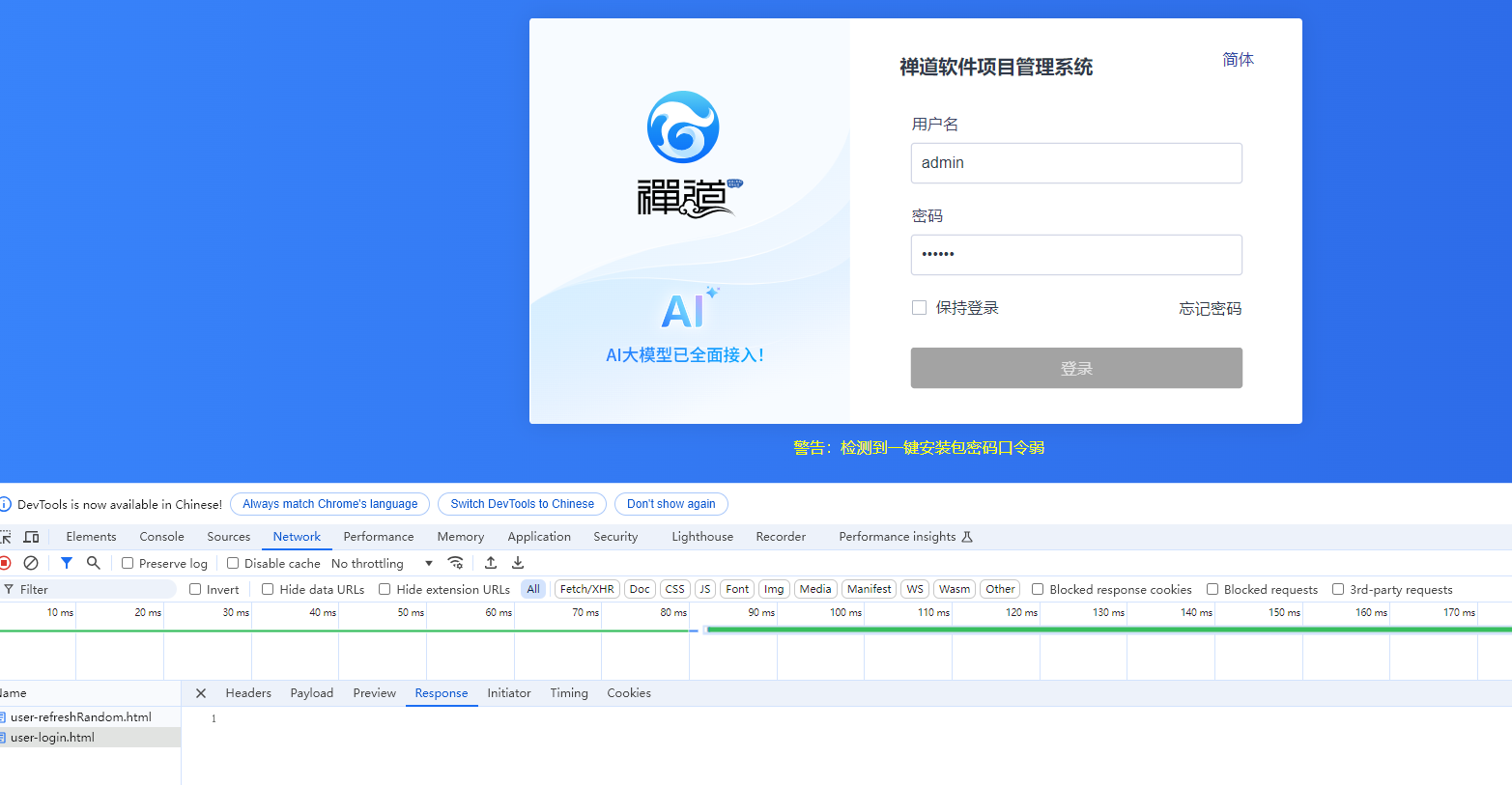Filter requests by CSS
This screenshot has width=1512, height=785.
tap(675, 589)
